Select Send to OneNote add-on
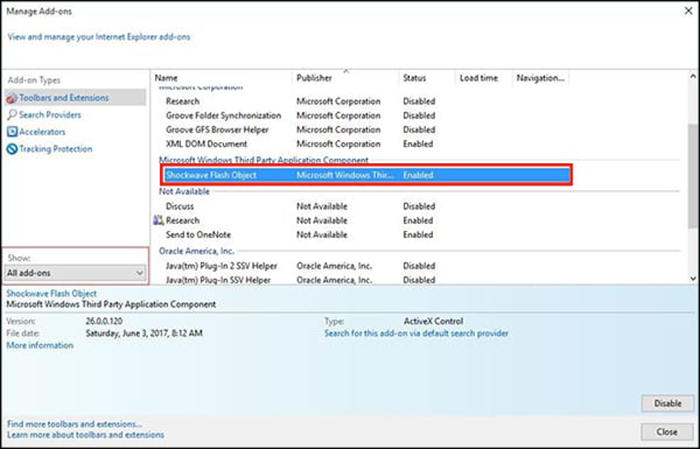 198,235
